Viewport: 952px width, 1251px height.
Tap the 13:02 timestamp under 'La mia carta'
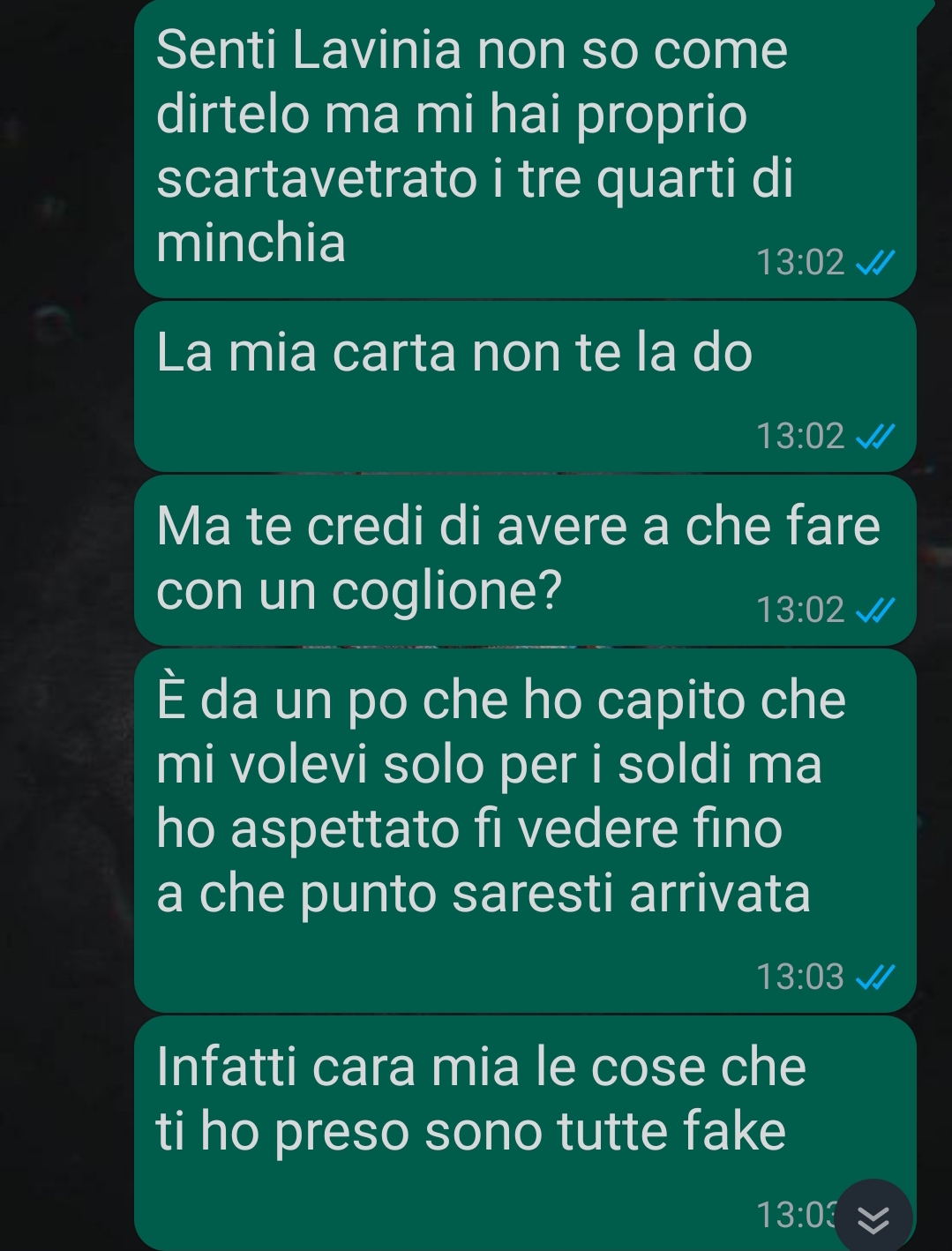coord(800,436)
